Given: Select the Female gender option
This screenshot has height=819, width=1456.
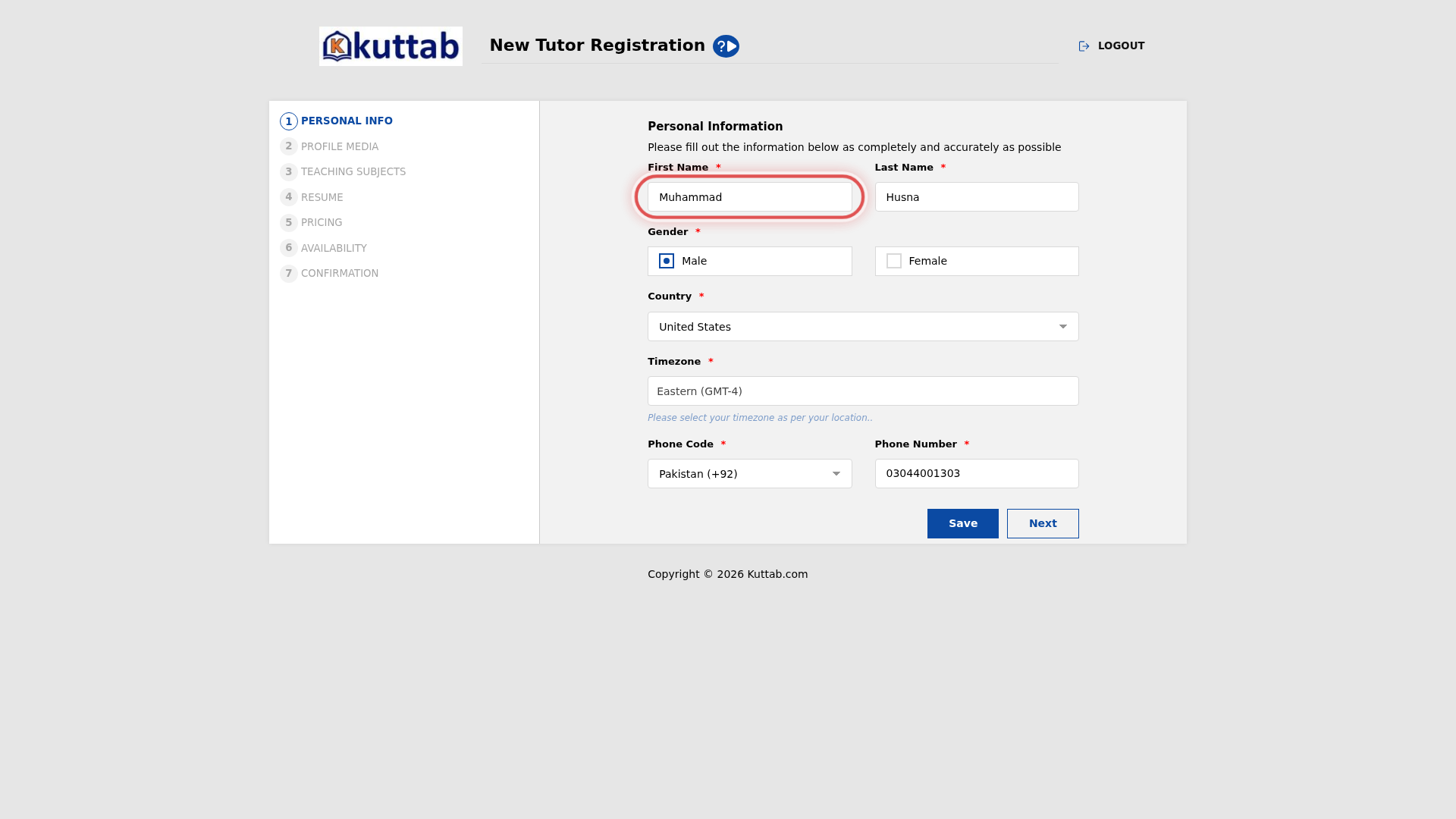Looking at the screenshot, I should tap(977, 261).
